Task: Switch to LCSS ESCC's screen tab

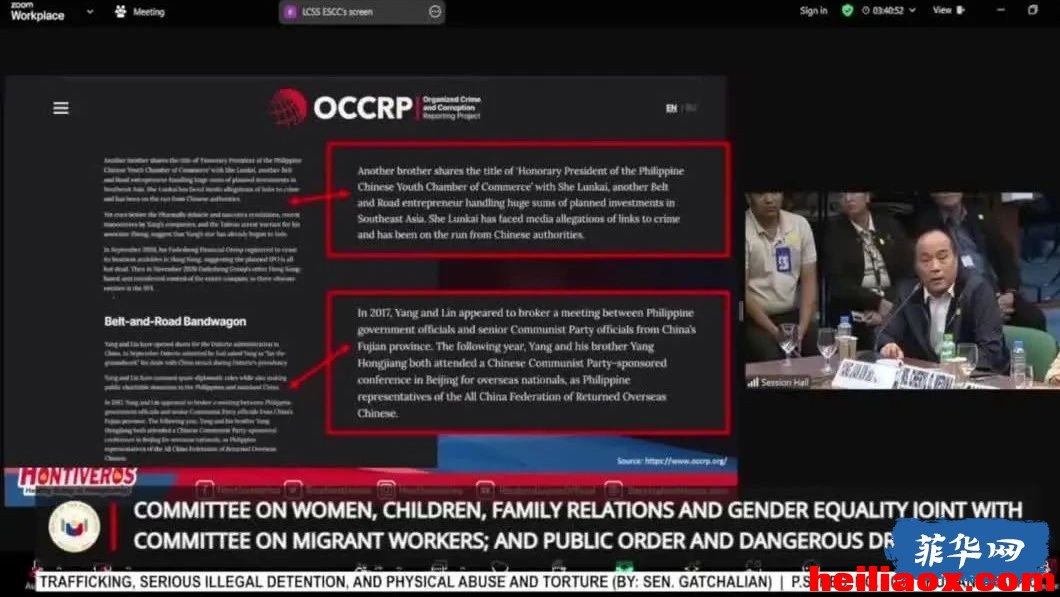Action: click(x=362, y=11)
